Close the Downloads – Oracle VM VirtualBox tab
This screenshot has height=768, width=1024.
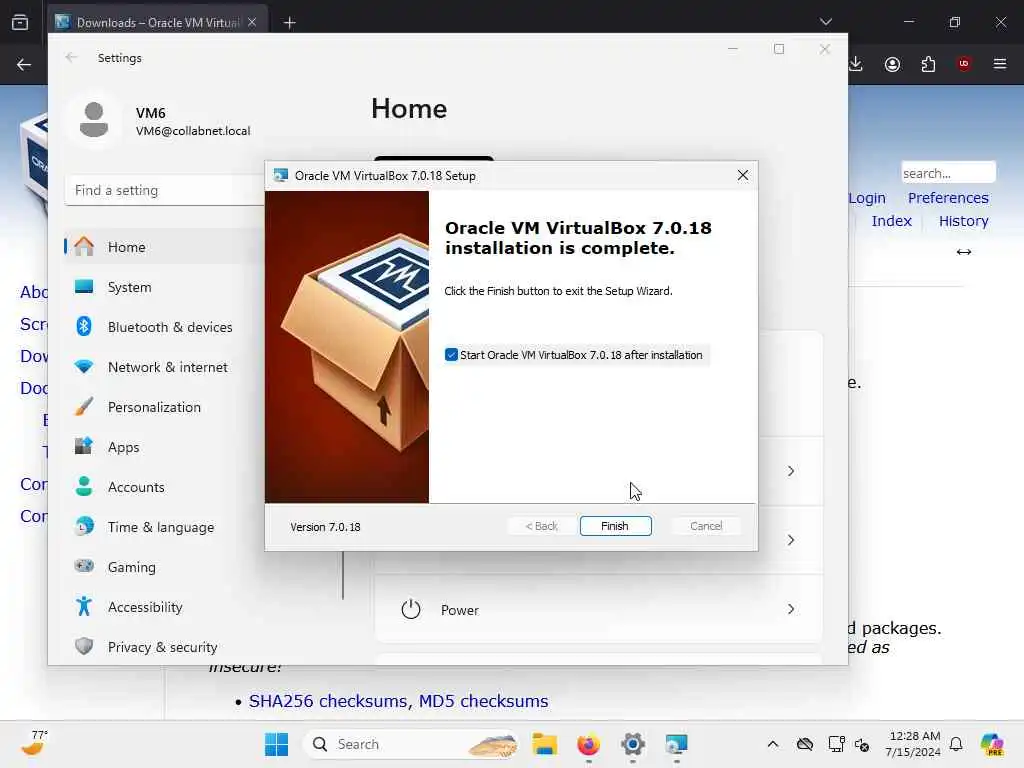252,22
